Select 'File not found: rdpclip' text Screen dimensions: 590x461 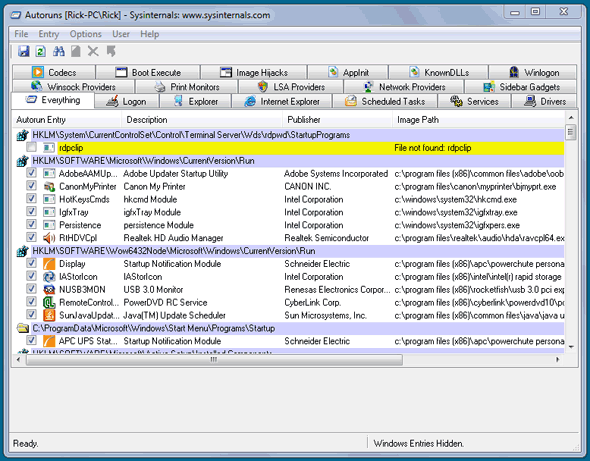tap(432, 148)
